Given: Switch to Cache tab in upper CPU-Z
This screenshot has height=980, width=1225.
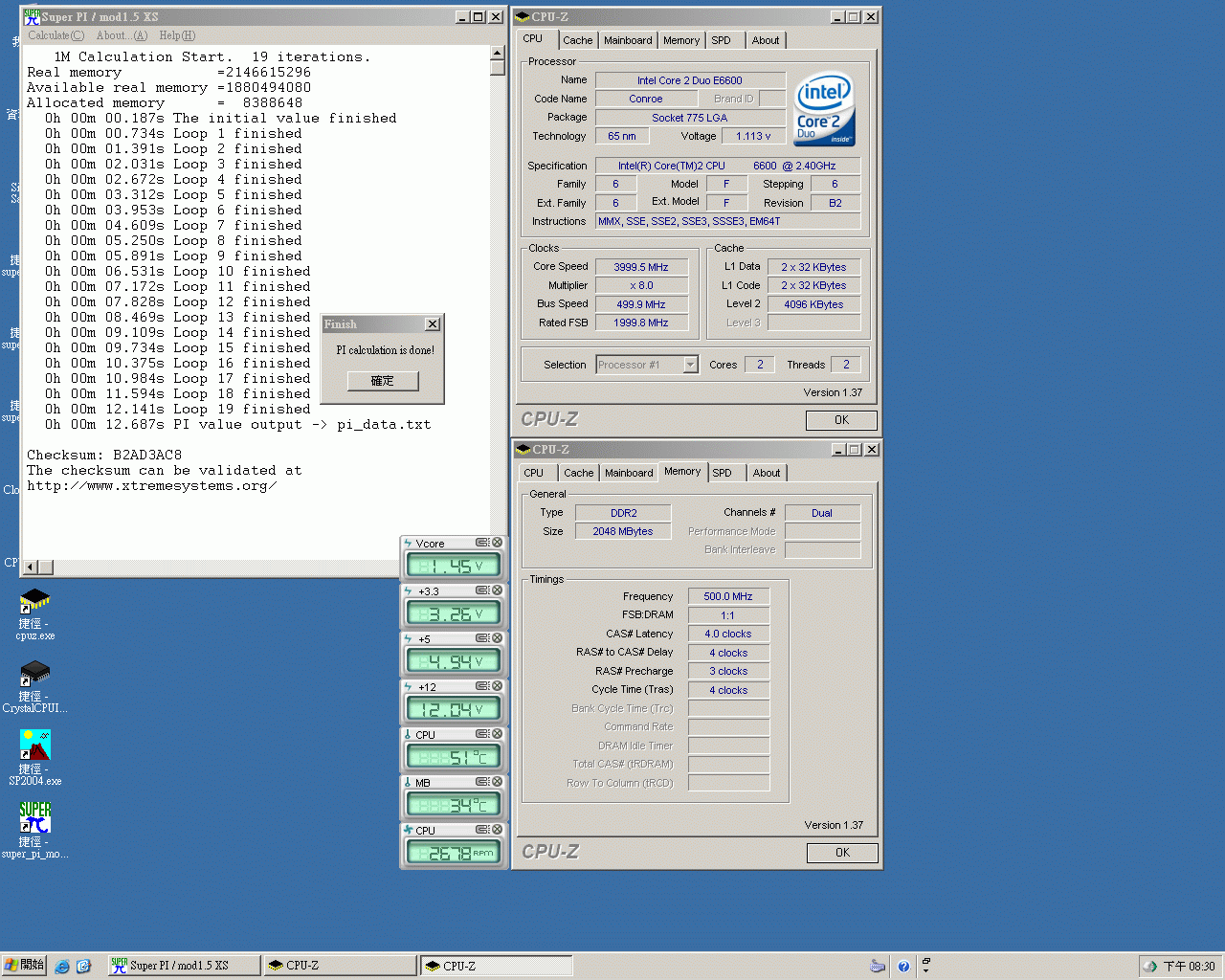Looking at the screenshot, I should pos(577,40).
